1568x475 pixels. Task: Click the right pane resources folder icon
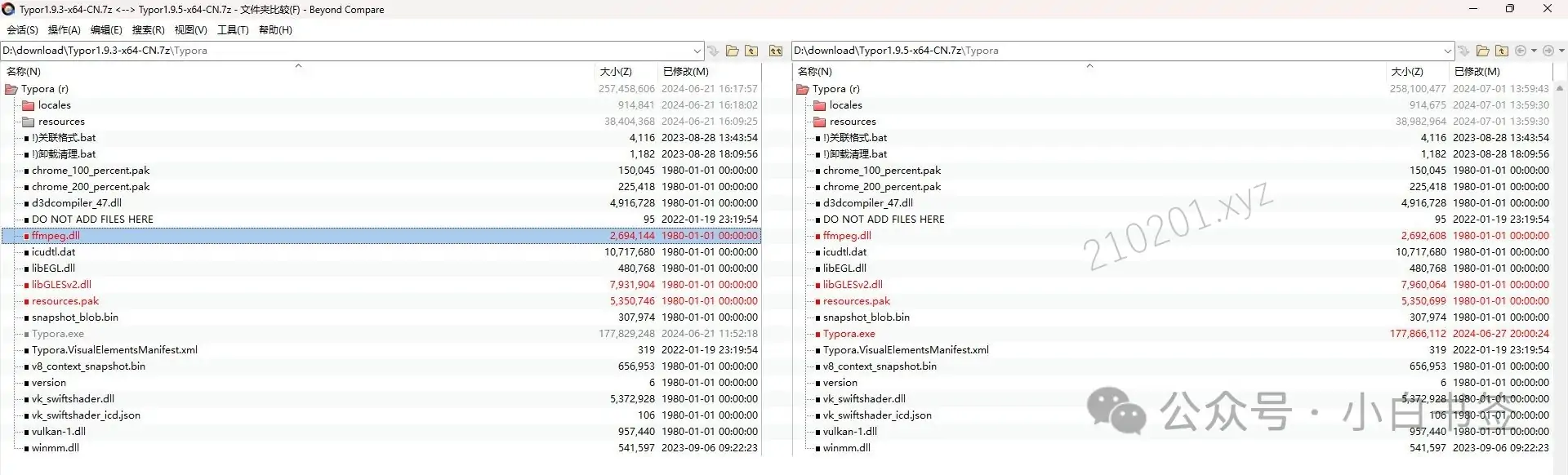pos(820,122)
